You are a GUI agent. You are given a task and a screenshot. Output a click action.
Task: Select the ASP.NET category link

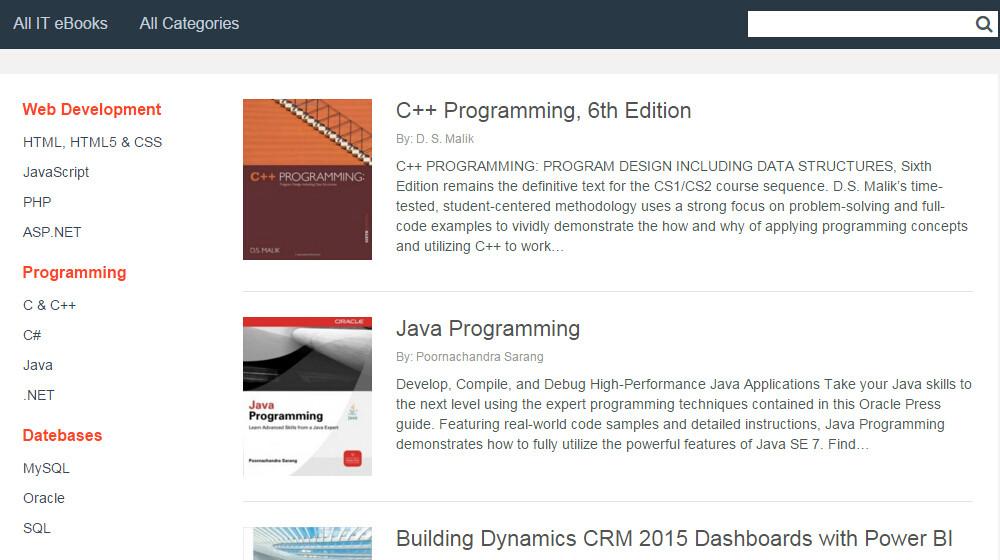click(x=52, y=232)
